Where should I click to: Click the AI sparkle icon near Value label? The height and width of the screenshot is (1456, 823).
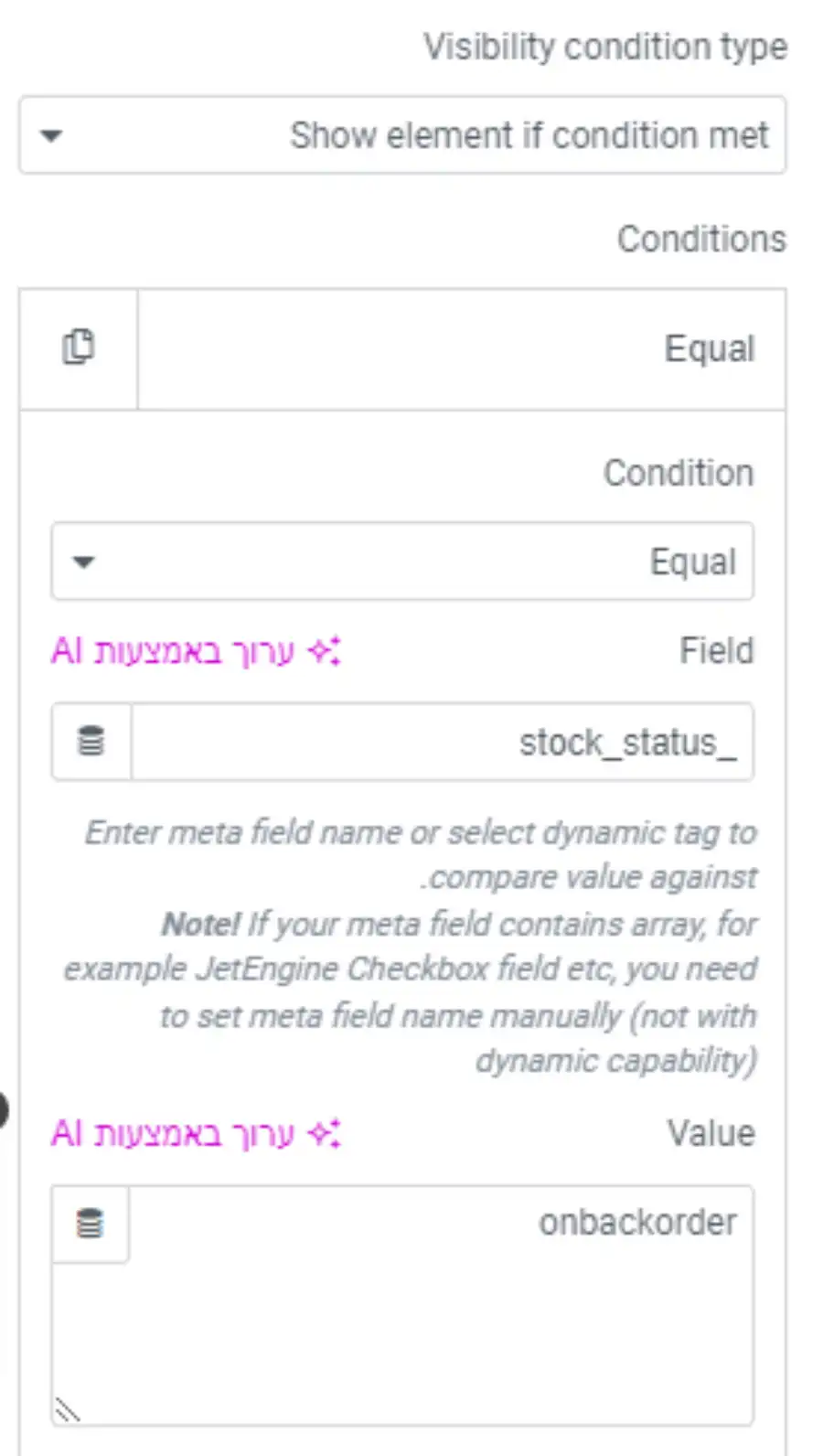(x=324, y=1133)
